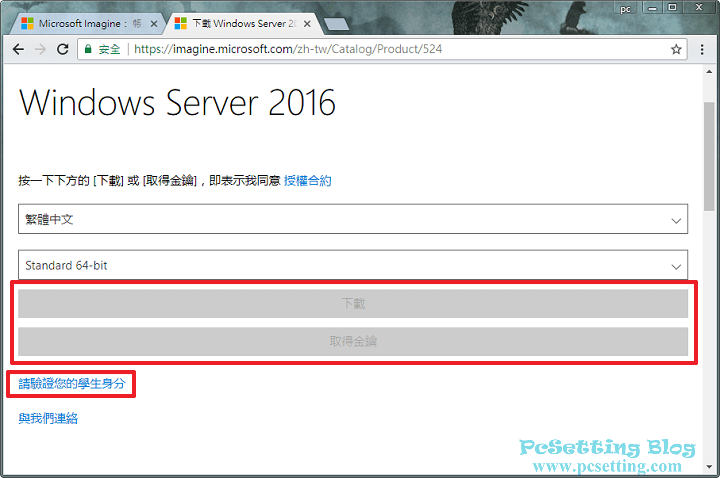Click the 取得金鑰 get key button
Viewport: 720px width, 478px height.
352,341
